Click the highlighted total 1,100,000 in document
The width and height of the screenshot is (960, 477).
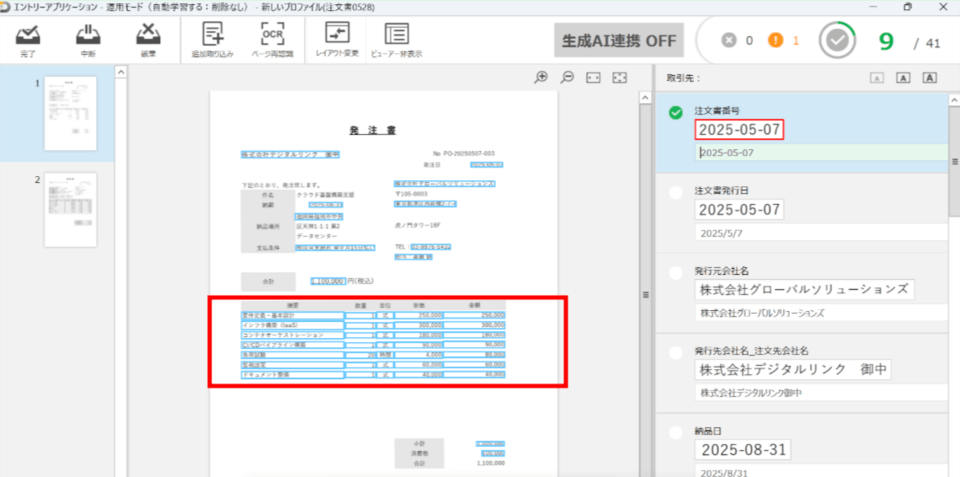coord(329,281)
